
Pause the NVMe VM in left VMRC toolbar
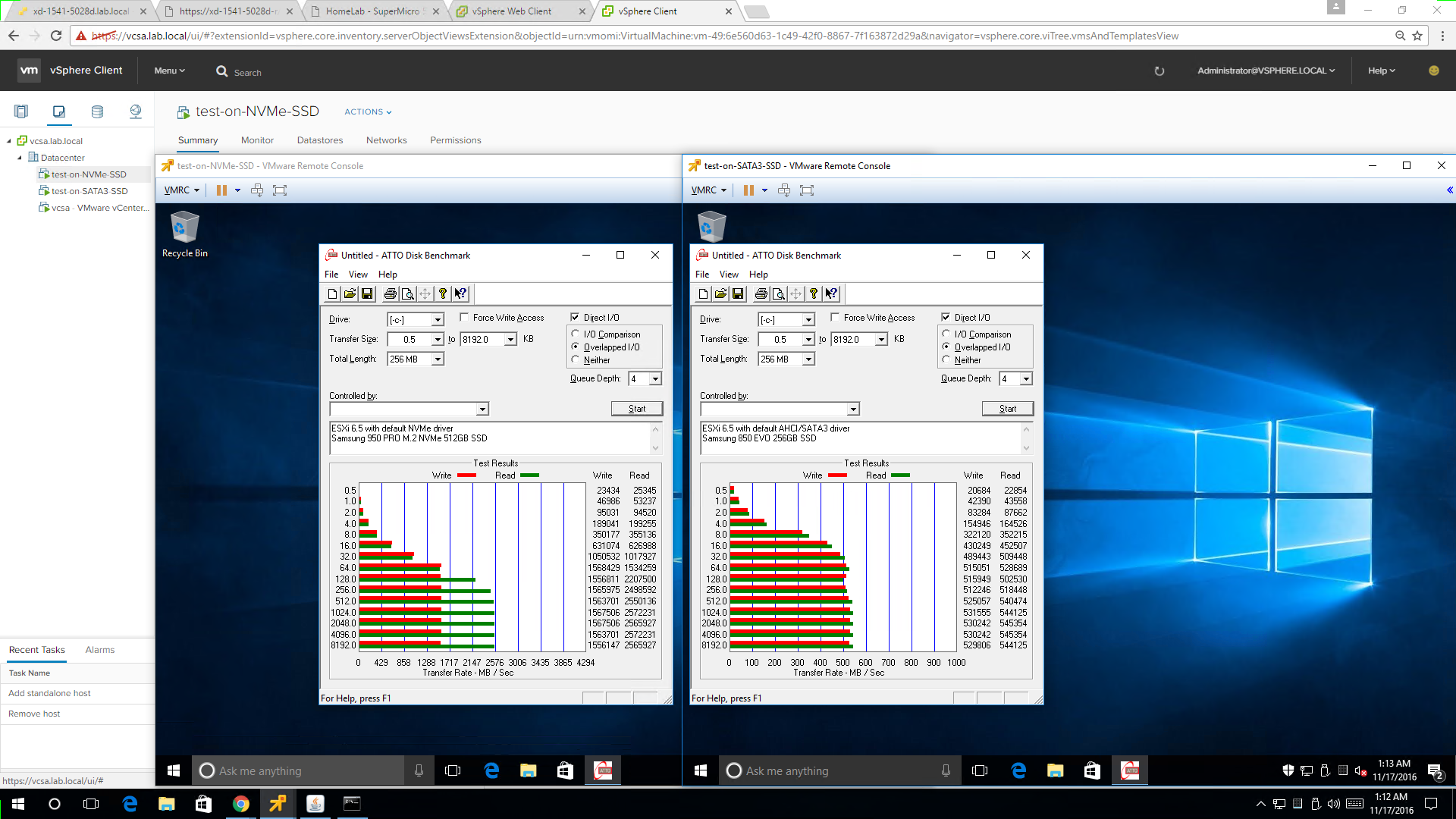221,190
